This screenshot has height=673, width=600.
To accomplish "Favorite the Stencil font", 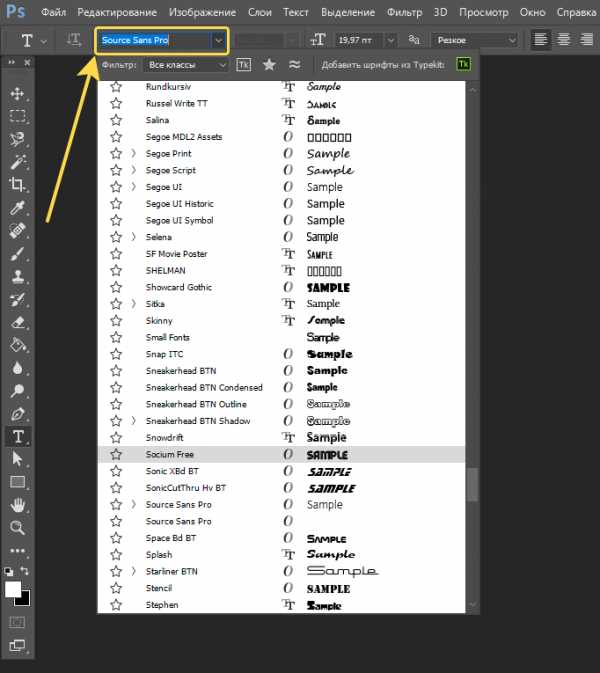I will [116, 588].
